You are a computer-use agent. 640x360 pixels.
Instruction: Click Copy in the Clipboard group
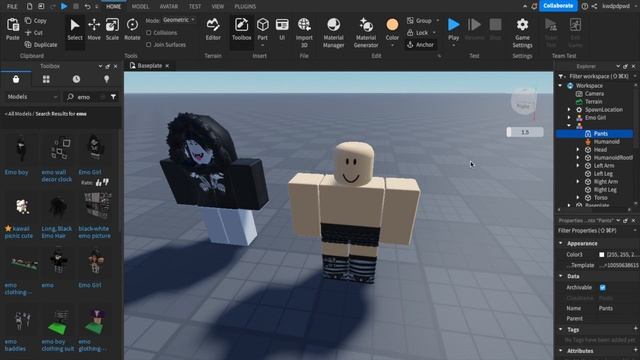[x=36, y=20]
